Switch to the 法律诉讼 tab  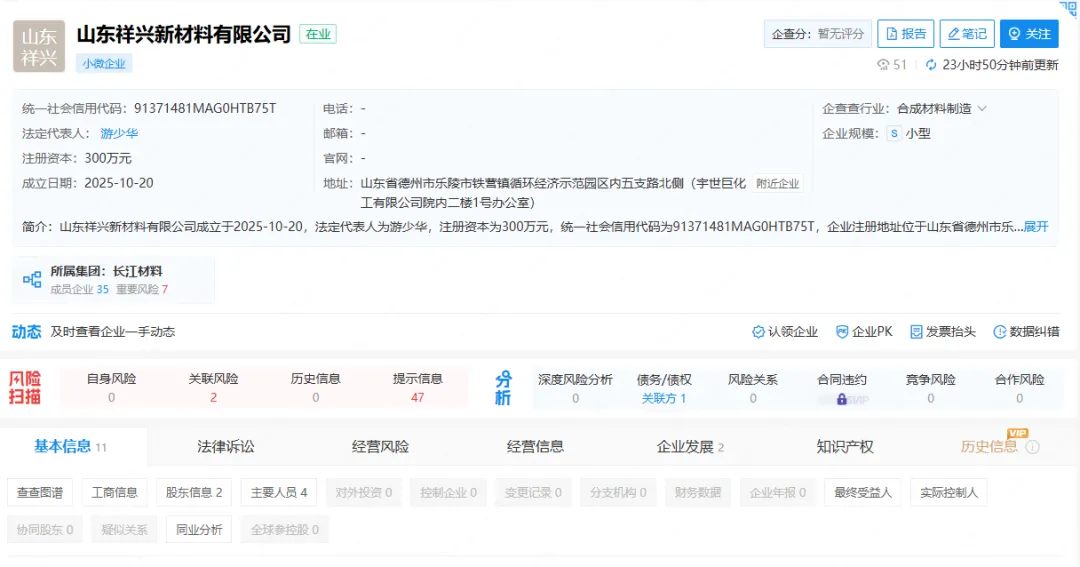point(226,447)
